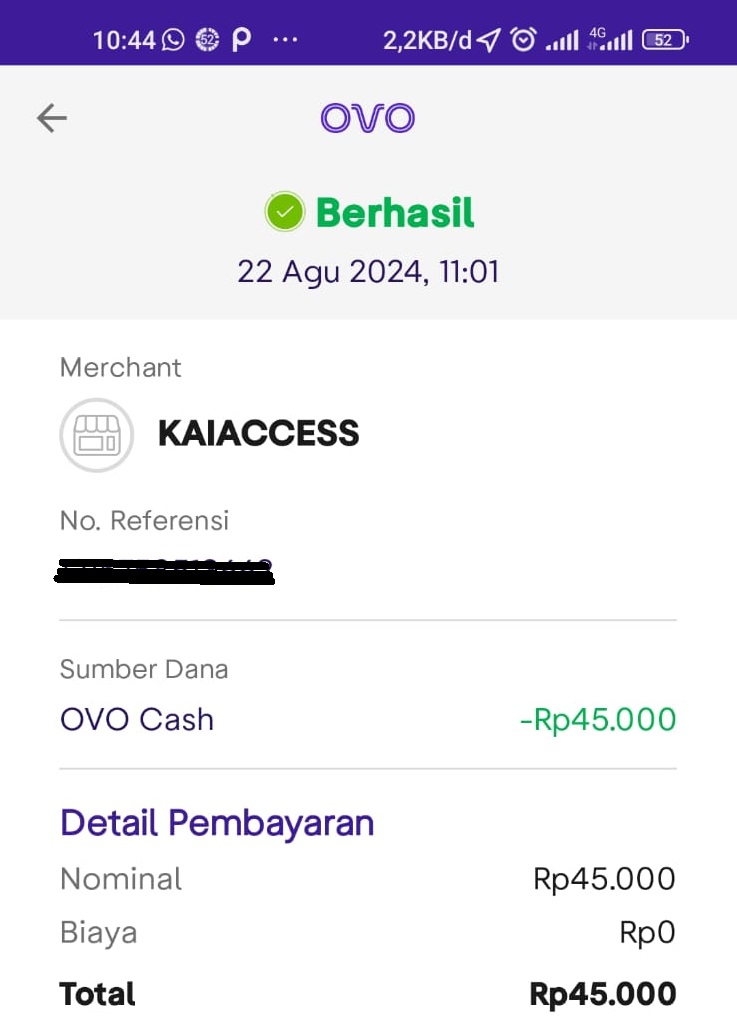Tap the back arrow in the header
This screenshot has width=737, height=1024.
(x=52, y=119)
